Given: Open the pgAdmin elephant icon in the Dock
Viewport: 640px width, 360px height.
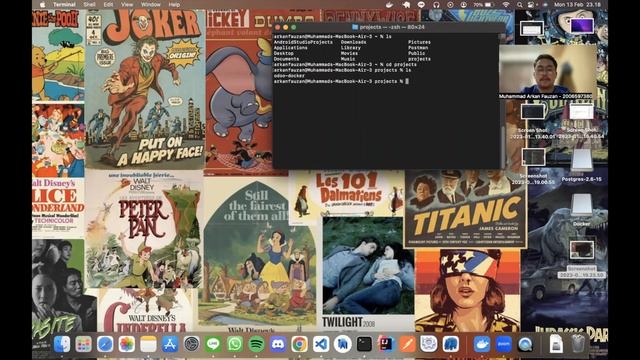Looking at the screenshot, I should [451, 344].
